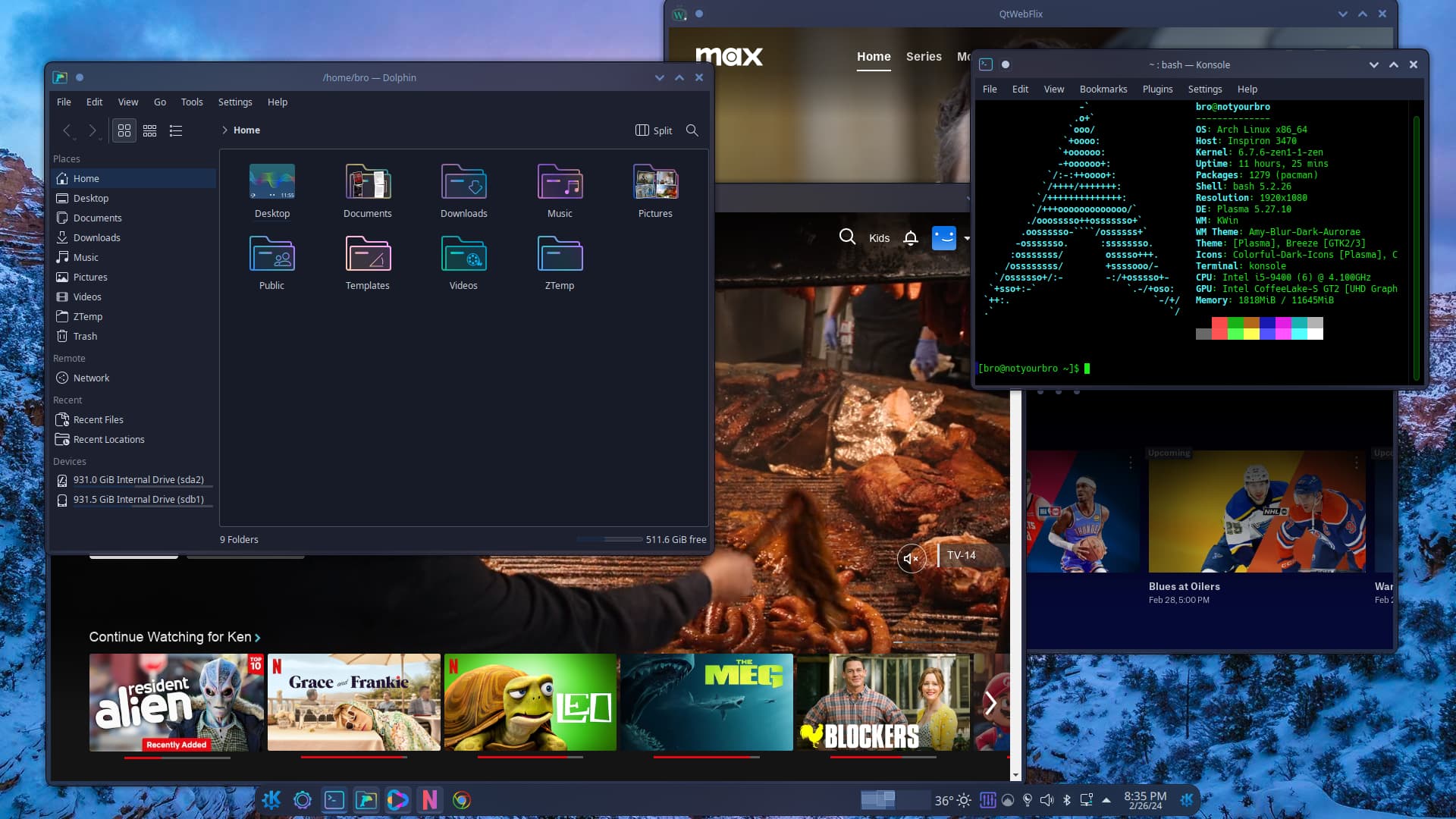This screenshot has width=1456, height=819.
Task: Open Dolphin's Tools menu
Action: coord(192,102)
